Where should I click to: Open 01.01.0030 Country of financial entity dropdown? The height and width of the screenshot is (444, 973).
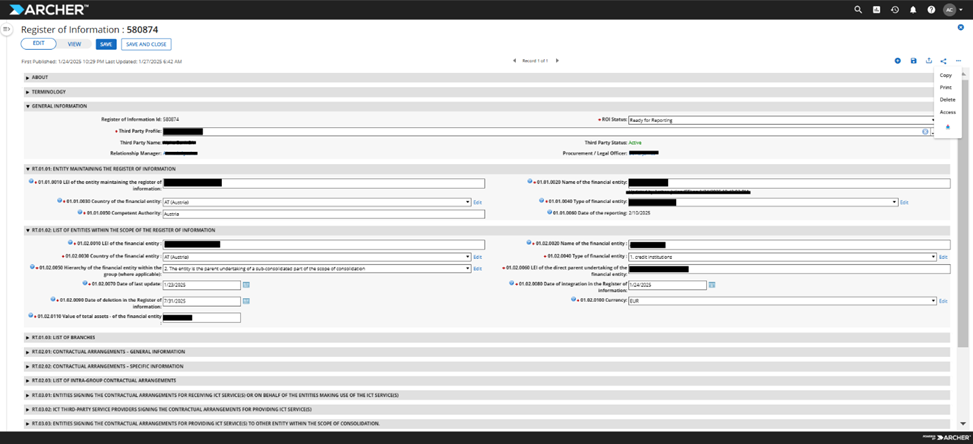click(316, 202)
